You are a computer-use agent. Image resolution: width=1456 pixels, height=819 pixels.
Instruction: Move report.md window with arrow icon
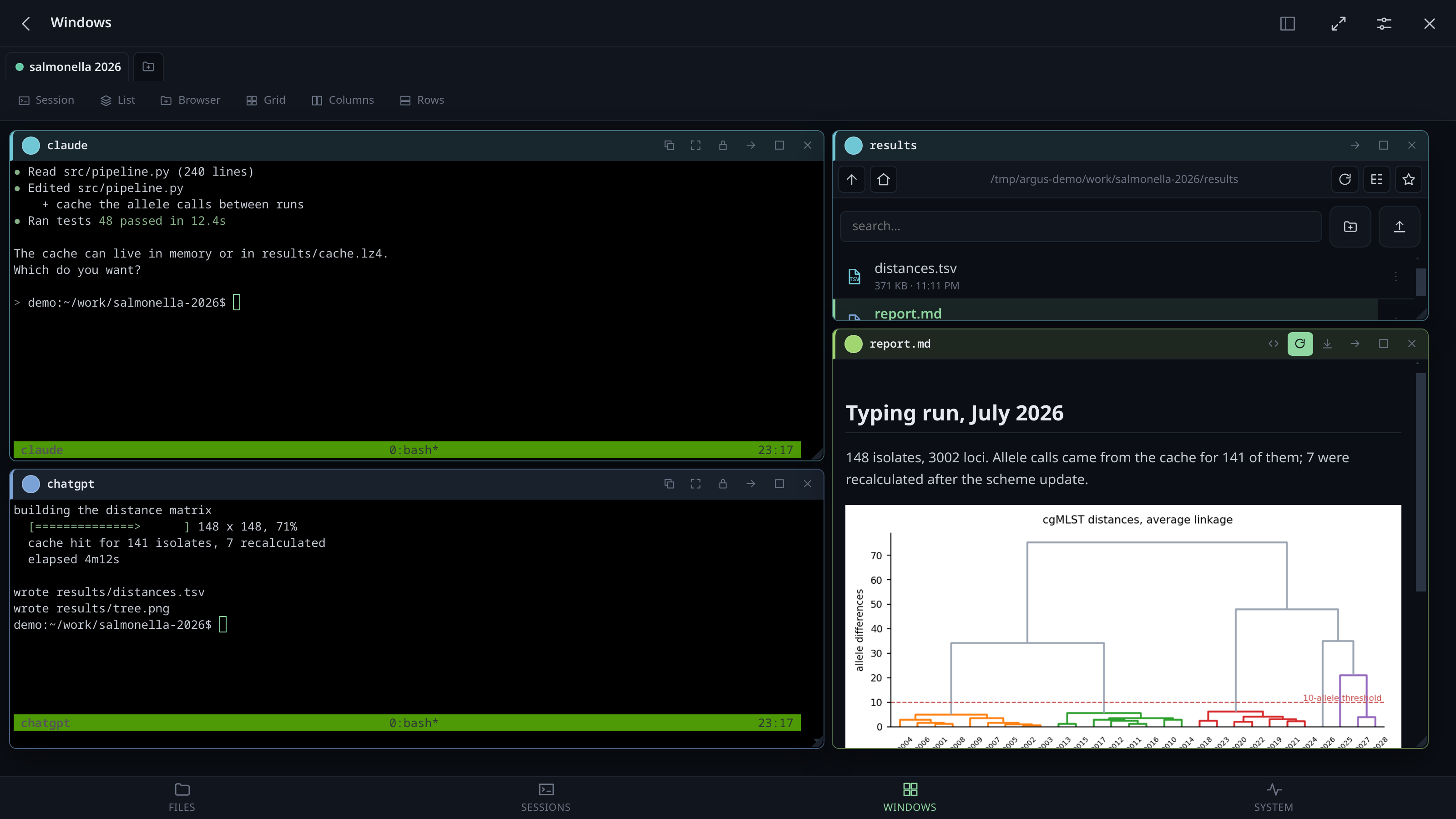click(x=1355, y=344)
